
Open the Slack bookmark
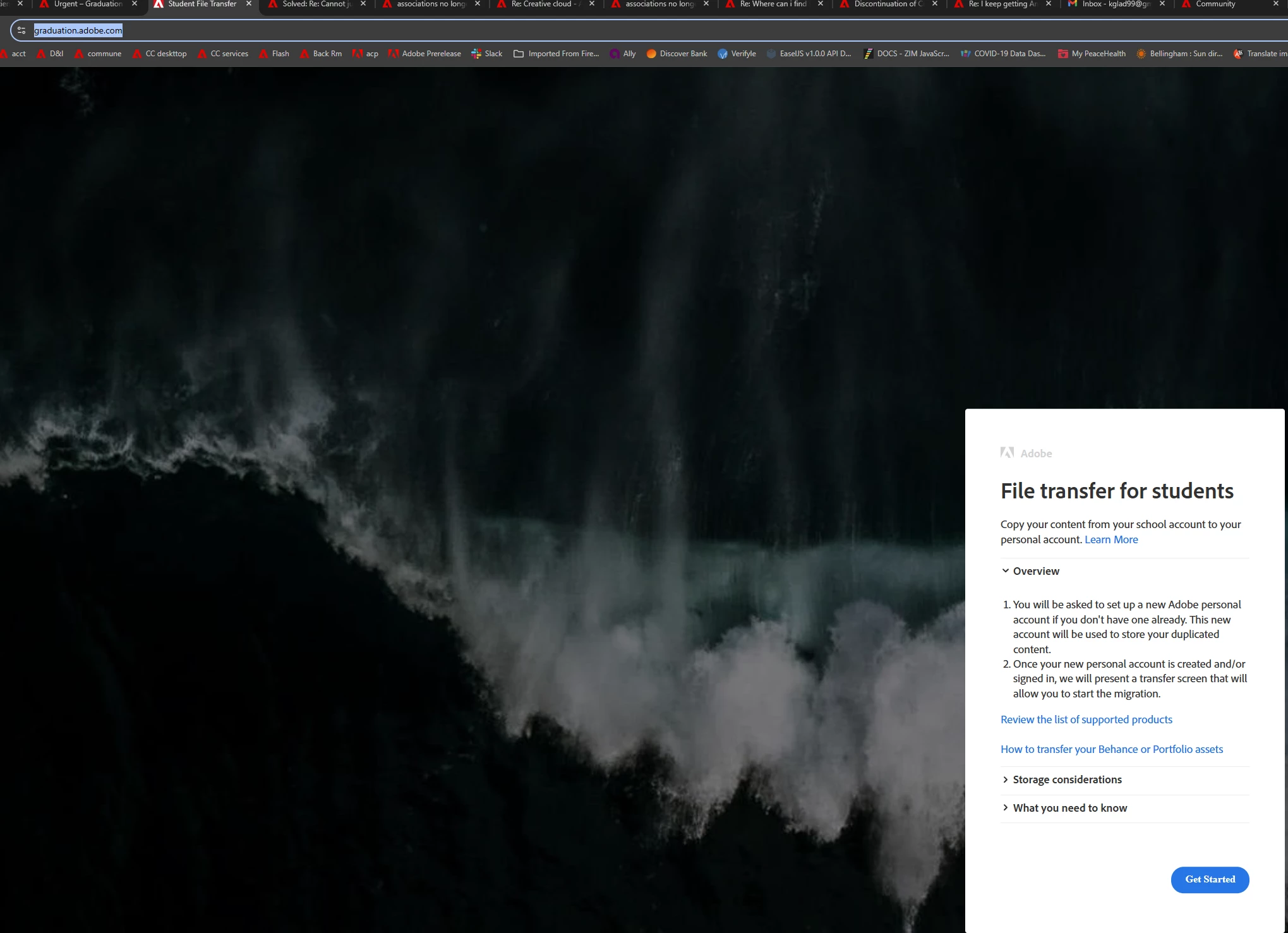[x=486, y=54]
